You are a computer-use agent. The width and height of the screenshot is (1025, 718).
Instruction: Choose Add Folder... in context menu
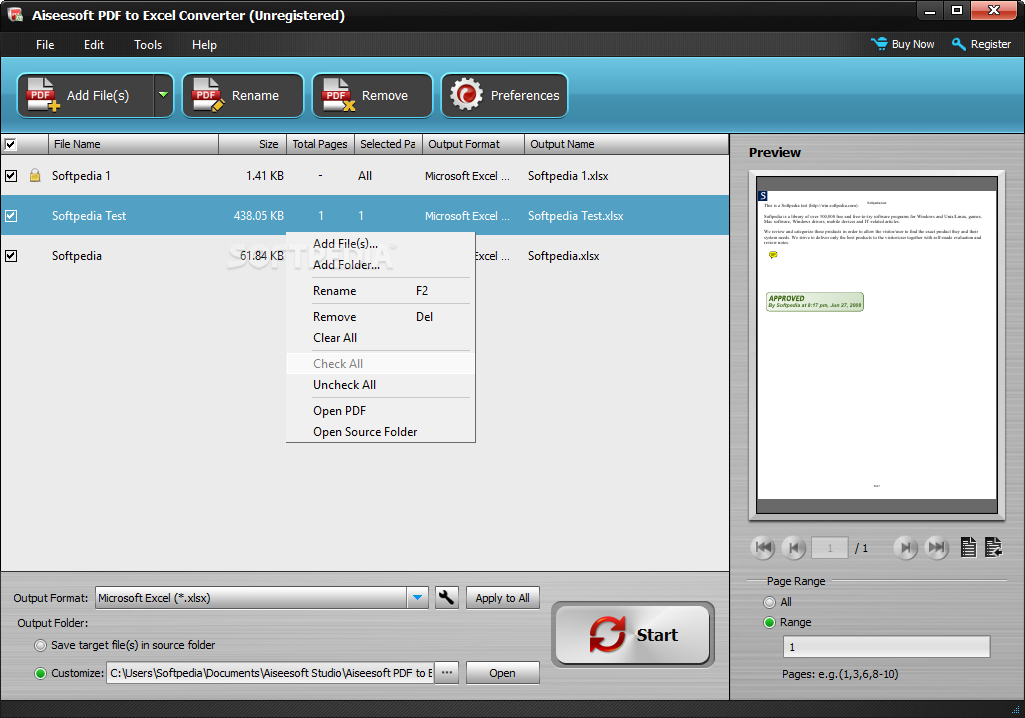click(x=380, y=265)
